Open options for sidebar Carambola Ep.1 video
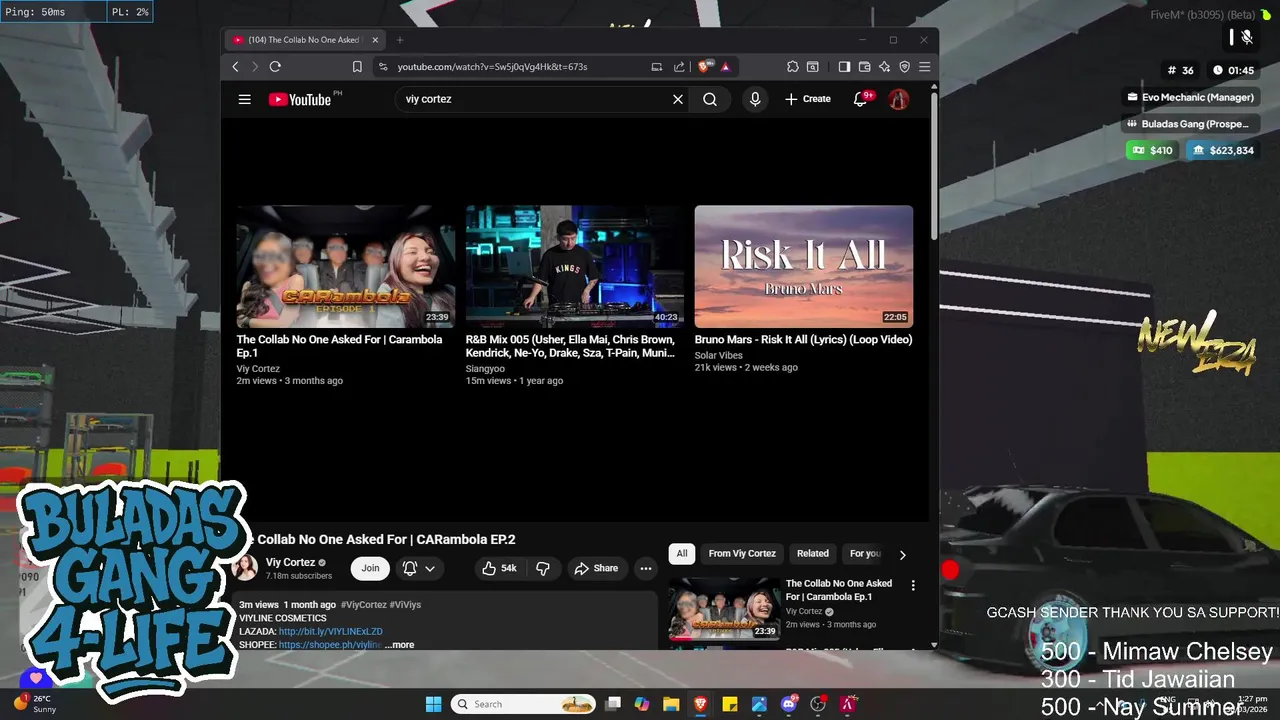This screenshot has width=1280, height=720. pos(912,585)
